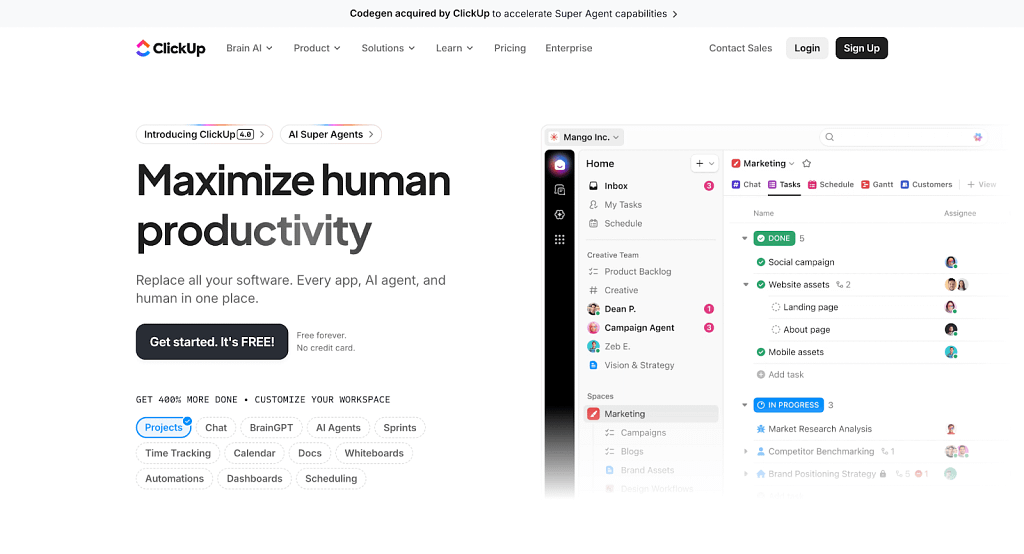This screenshot has height=554, width=1024.
Task: Open the Marketing header dropdown
Action: [x=763, y=163]
